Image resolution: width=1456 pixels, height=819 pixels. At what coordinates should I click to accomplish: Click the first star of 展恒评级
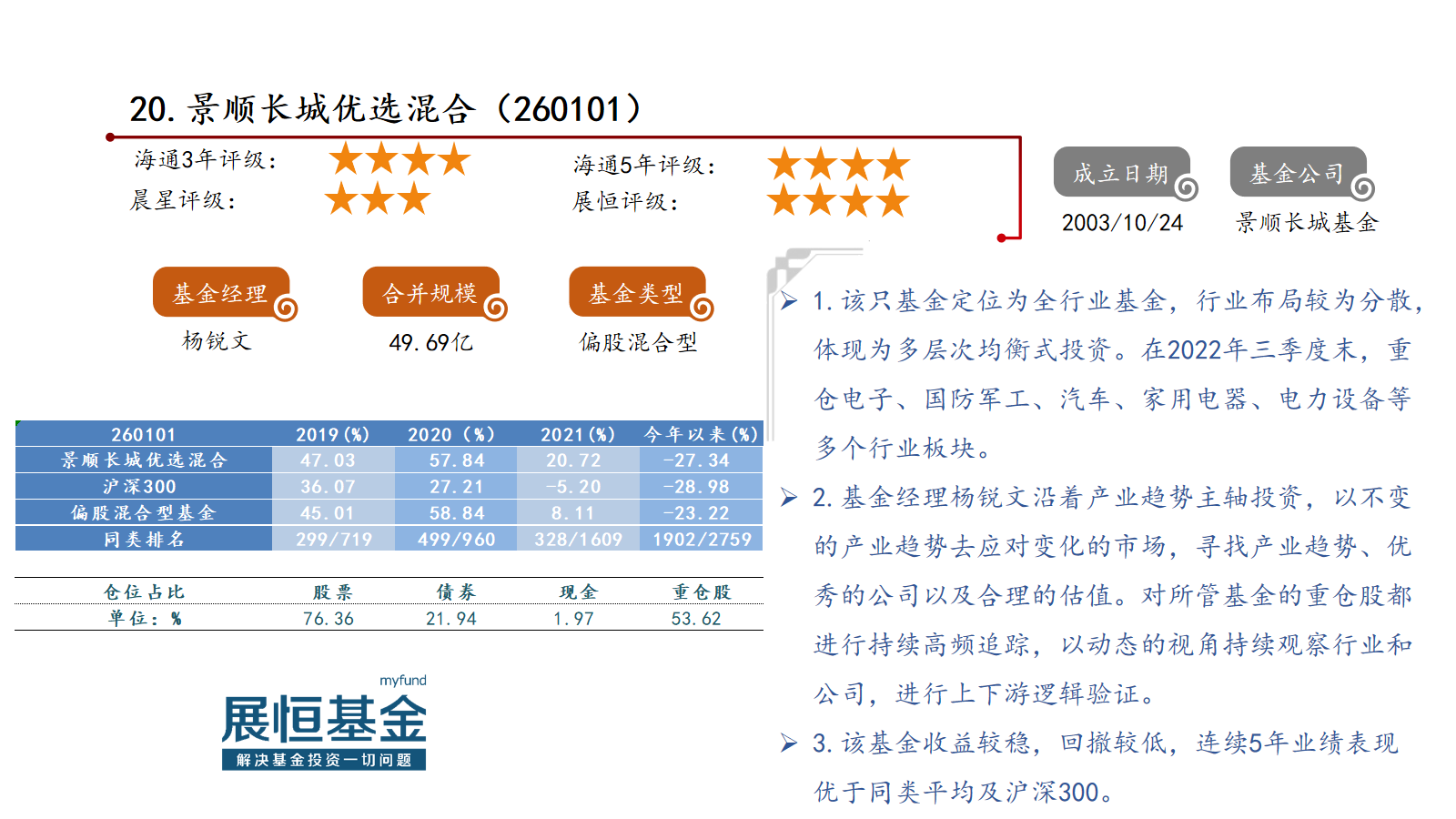pos(784,200)
